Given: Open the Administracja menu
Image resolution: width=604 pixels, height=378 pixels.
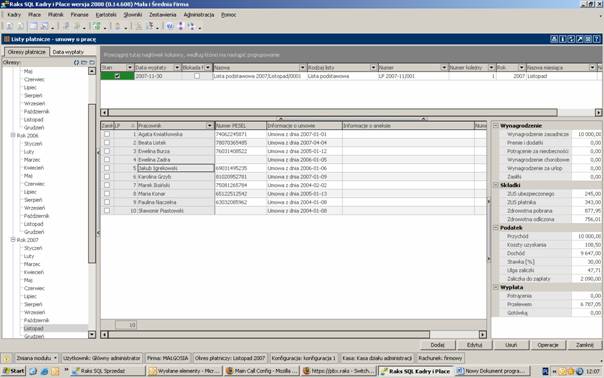Looking at the screenshot, I should (199, 15).
